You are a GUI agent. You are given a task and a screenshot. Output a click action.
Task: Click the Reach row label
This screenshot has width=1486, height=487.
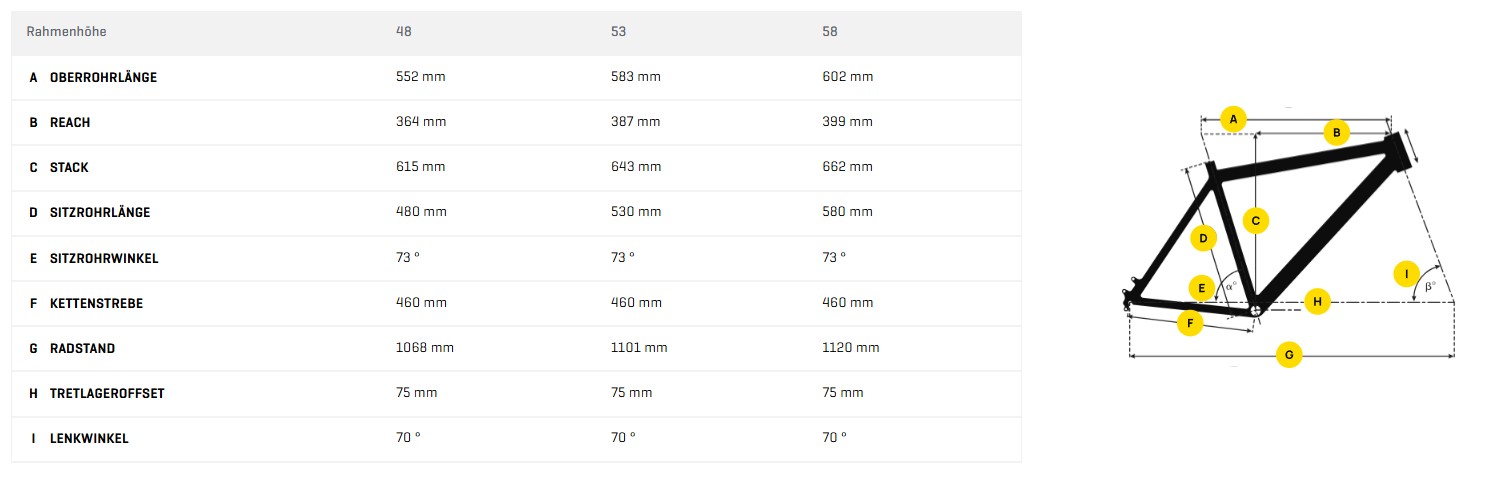[x=70, y=123]
